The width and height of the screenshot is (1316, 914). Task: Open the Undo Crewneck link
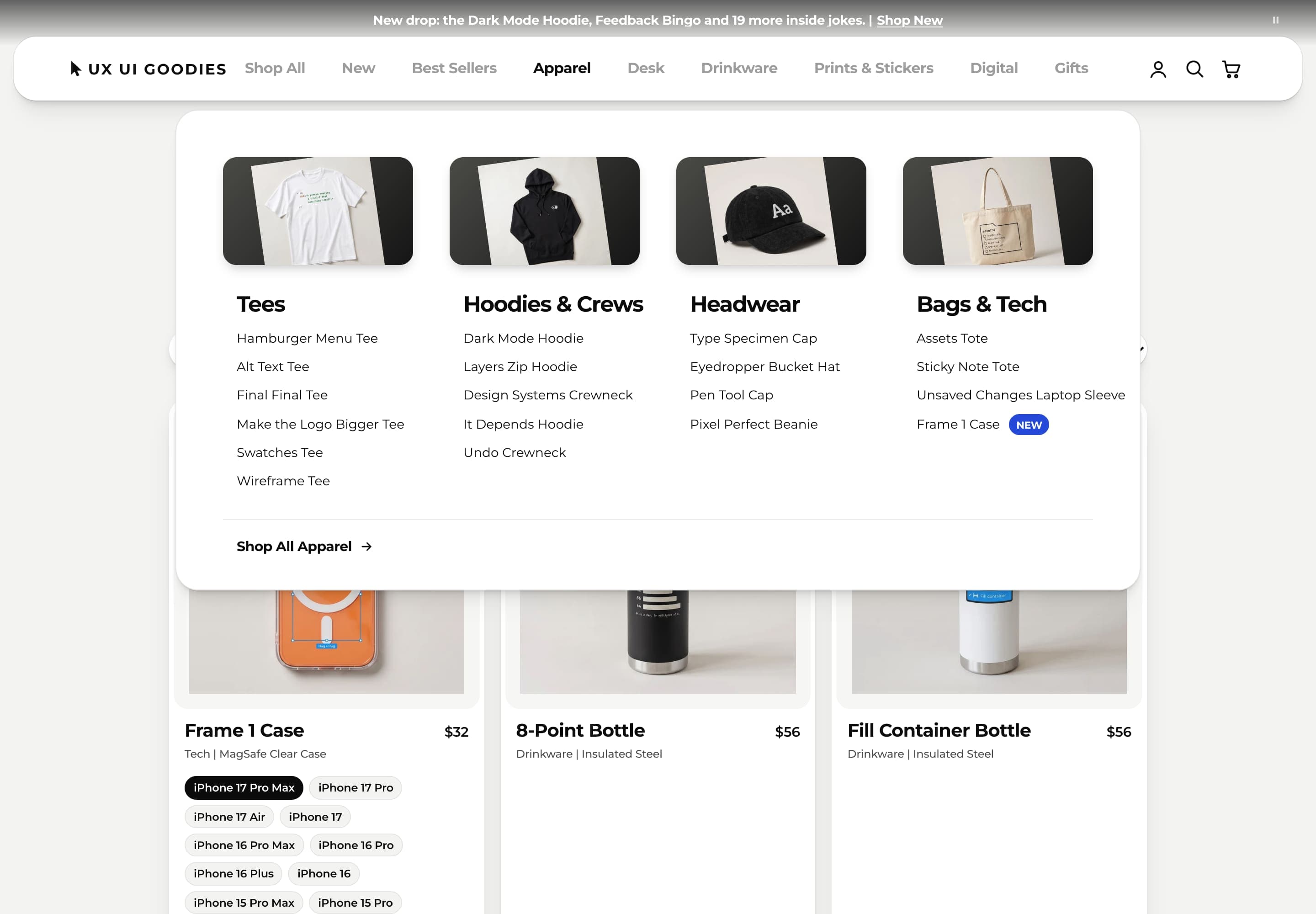[x=514, y=452]
